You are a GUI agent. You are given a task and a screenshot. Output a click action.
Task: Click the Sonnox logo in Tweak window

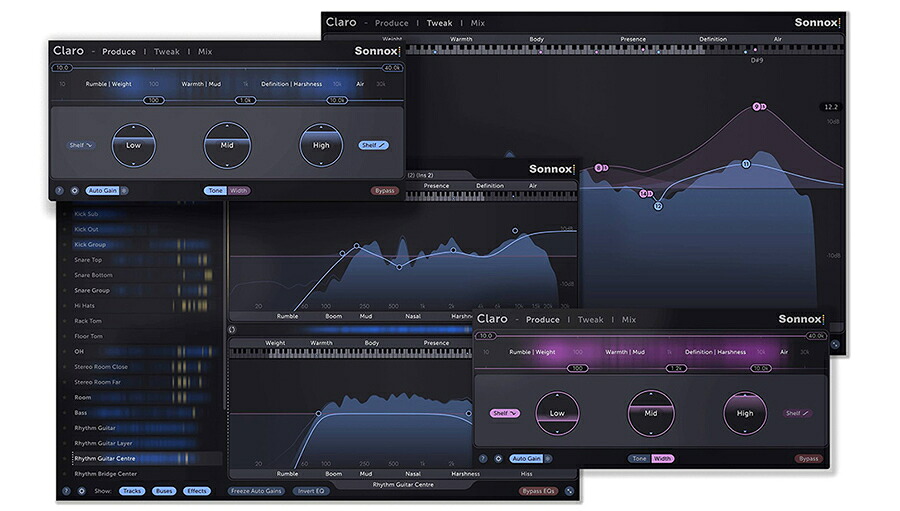point(817,22)
